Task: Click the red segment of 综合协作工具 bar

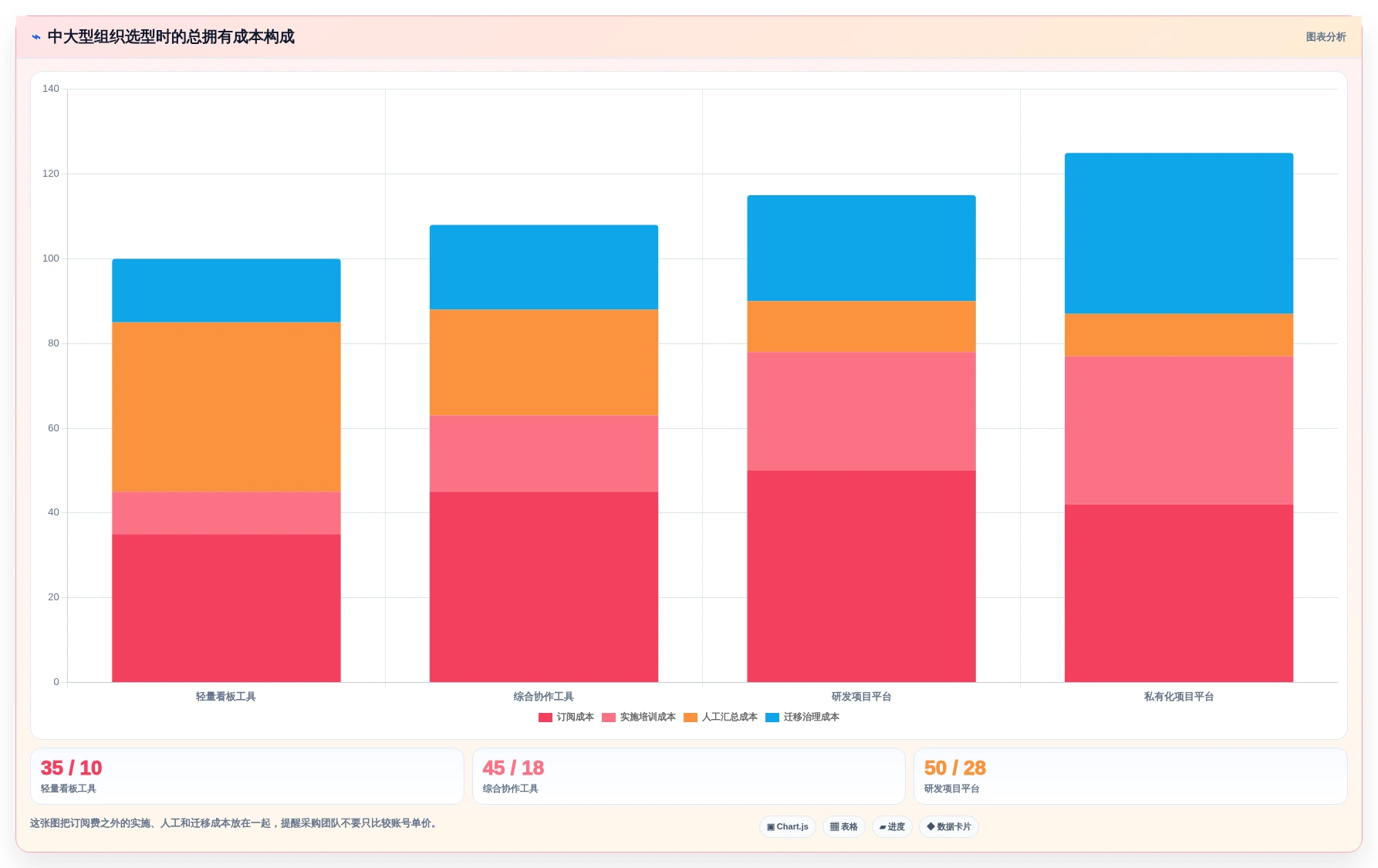Action: click(544, 587)
